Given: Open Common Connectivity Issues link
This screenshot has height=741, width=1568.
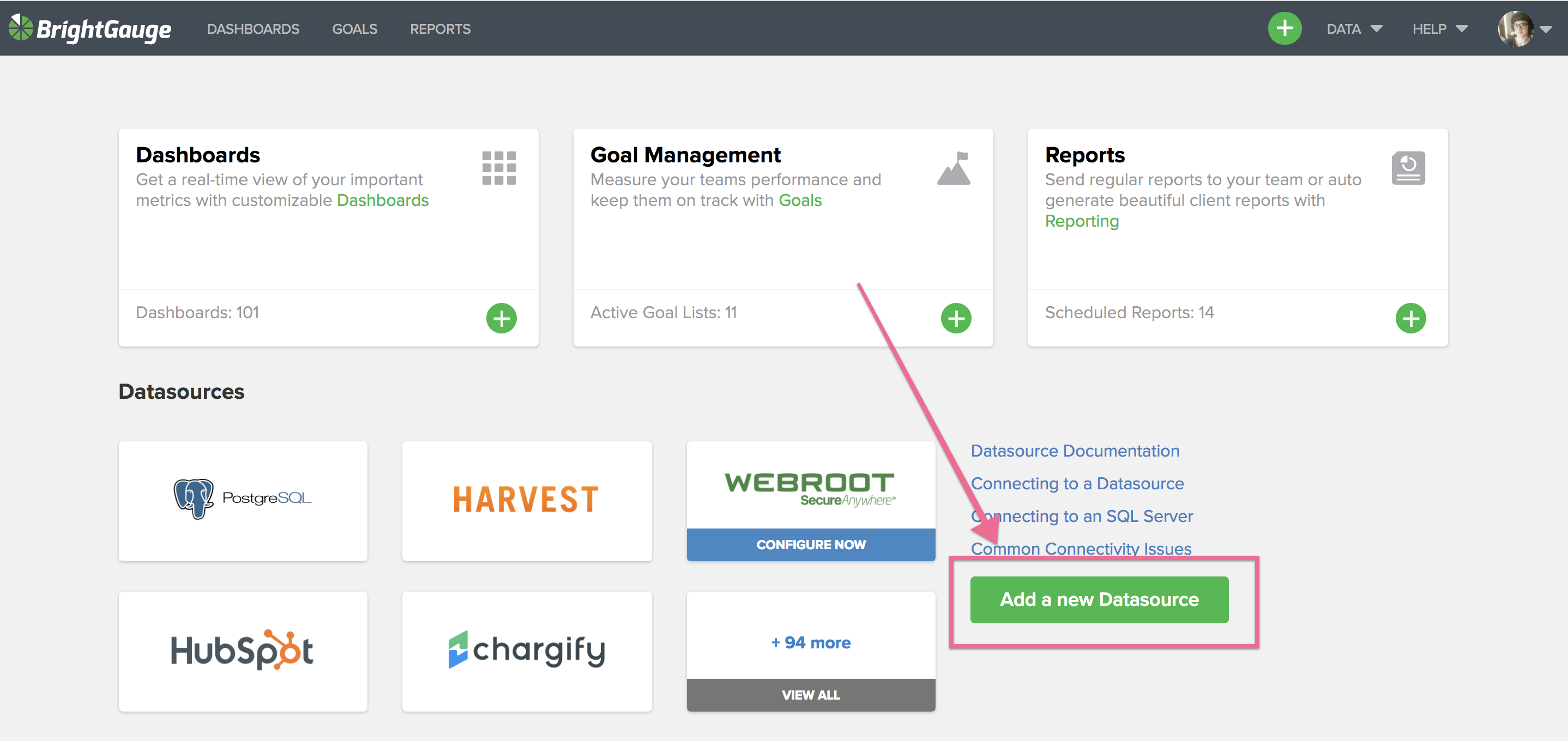Looking at the screenshot, I should [1081, 549].
